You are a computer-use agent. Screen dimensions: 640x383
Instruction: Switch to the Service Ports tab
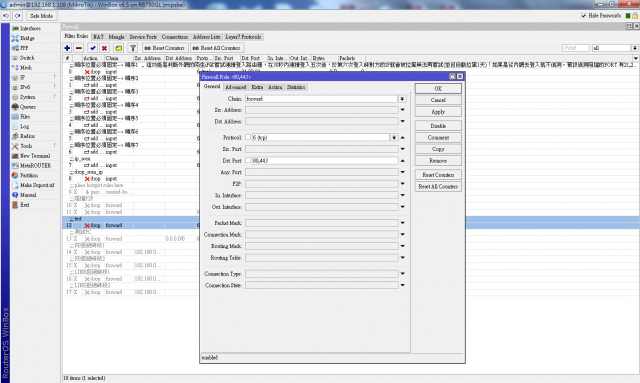[x=143, y=37]
